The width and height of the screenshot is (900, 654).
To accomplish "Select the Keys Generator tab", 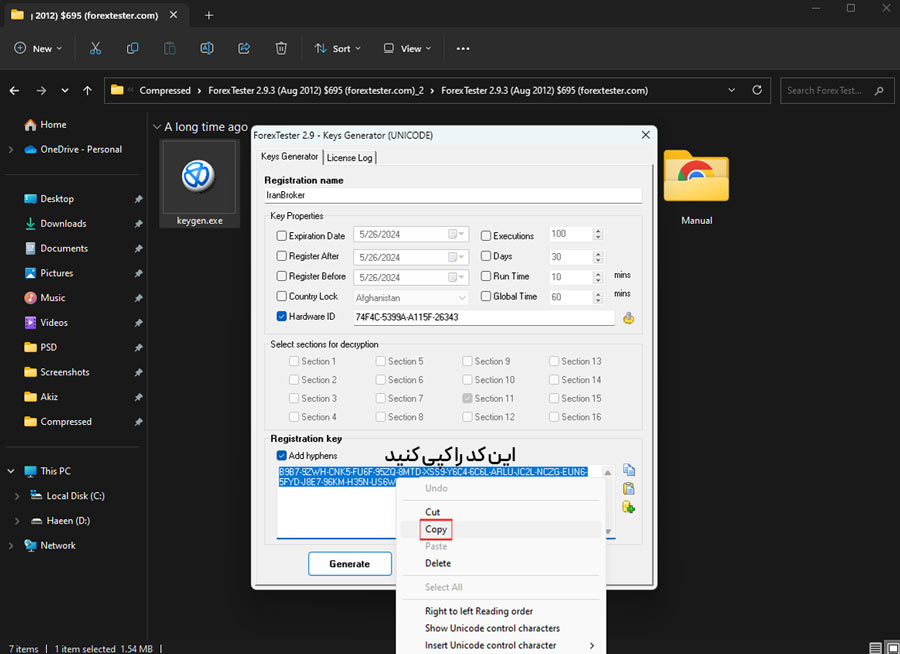I will pyautogui.click(x=289, y=156).
